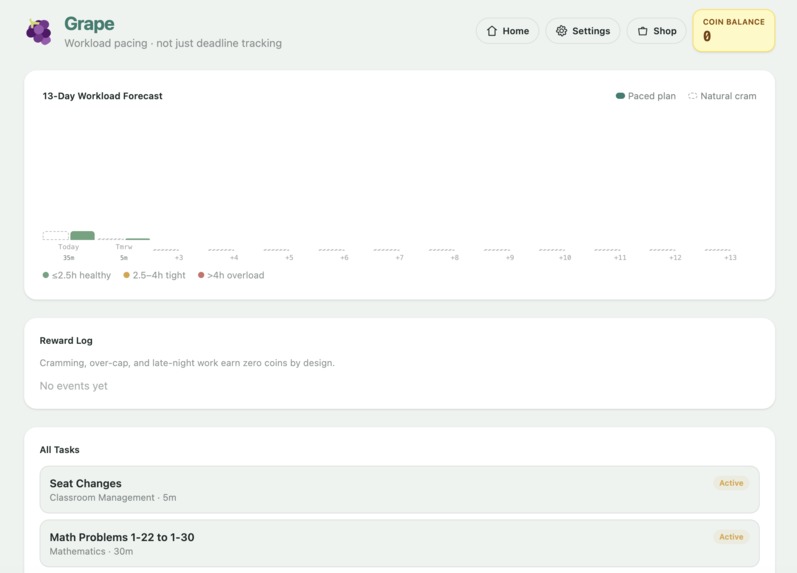
Task: Click the '13-Day Workload Forecast' heading
Action: (x=102, y=96)
